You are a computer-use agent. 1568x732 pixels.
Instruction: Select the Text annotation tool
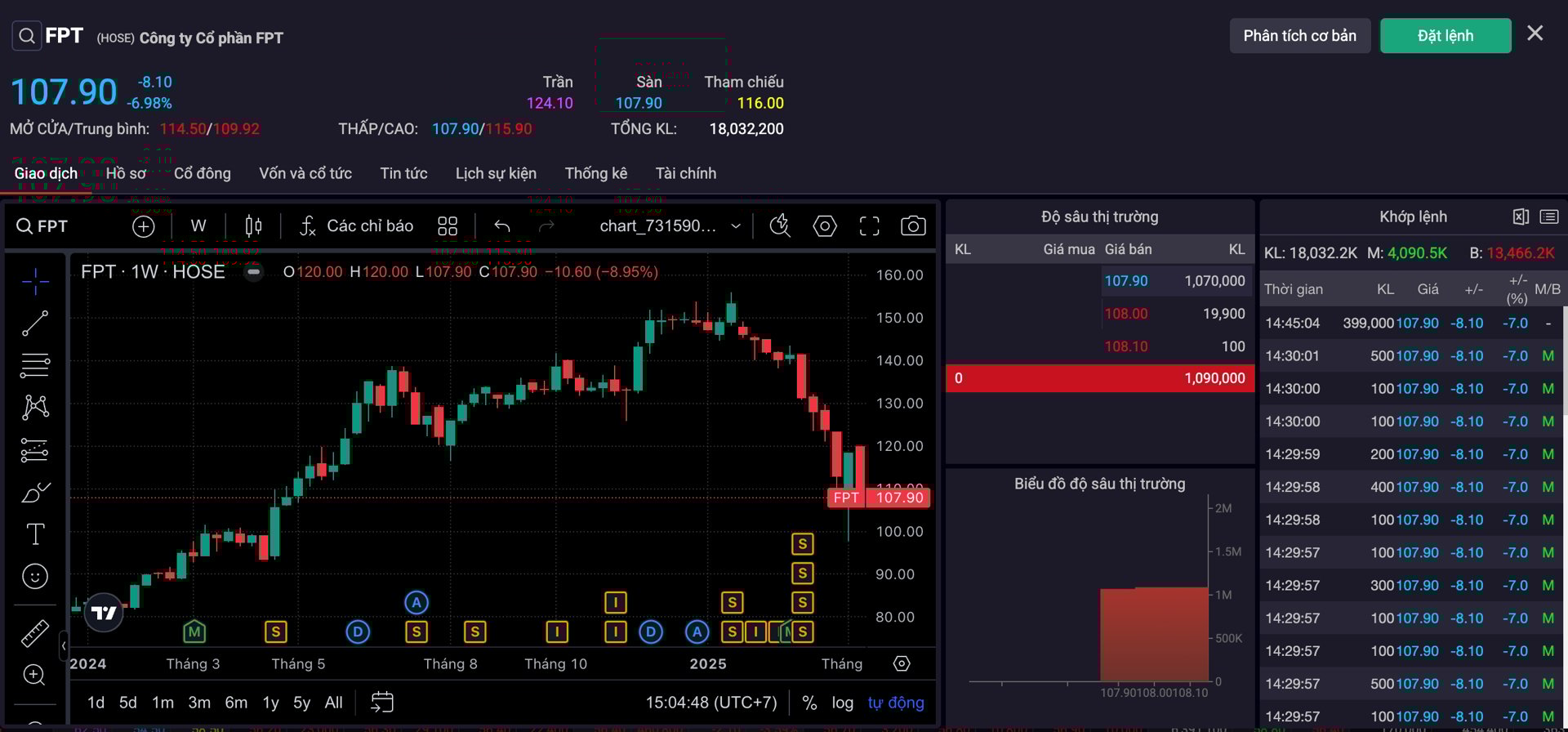coord(35,534)
